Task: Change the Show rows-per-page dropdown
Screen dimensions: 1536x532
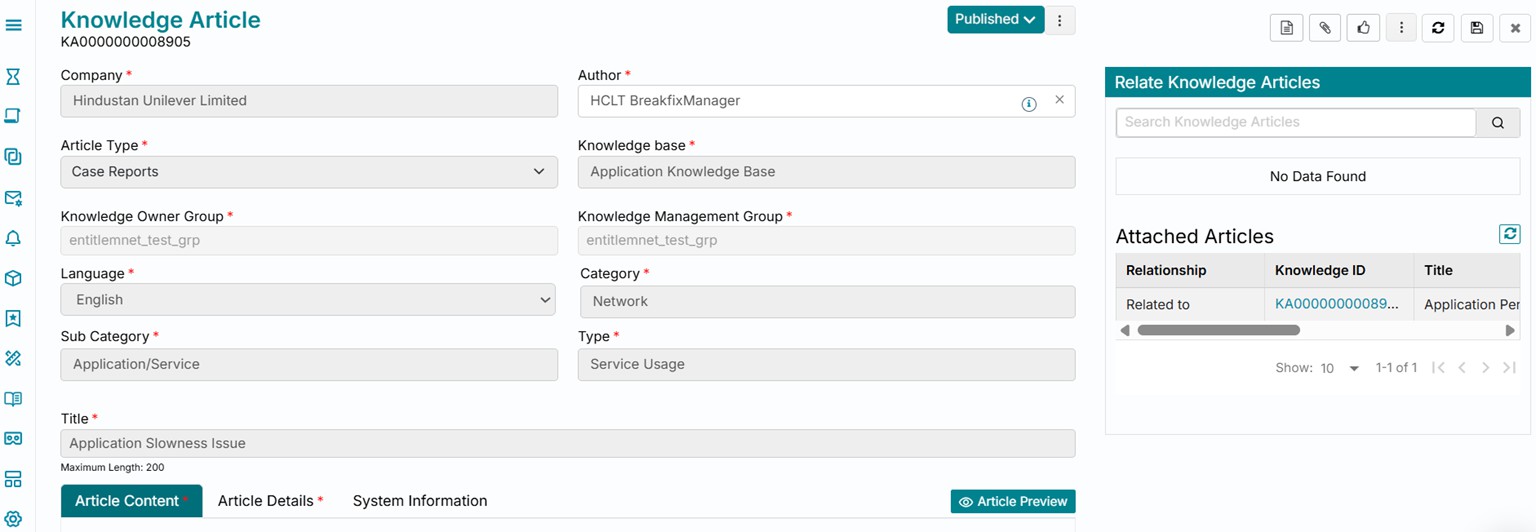Action: coord(1339,368)
